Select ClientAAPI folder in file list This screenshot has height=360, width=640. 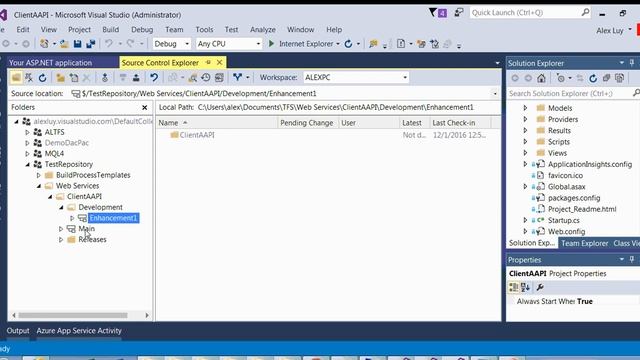click(x=197, y=135)
